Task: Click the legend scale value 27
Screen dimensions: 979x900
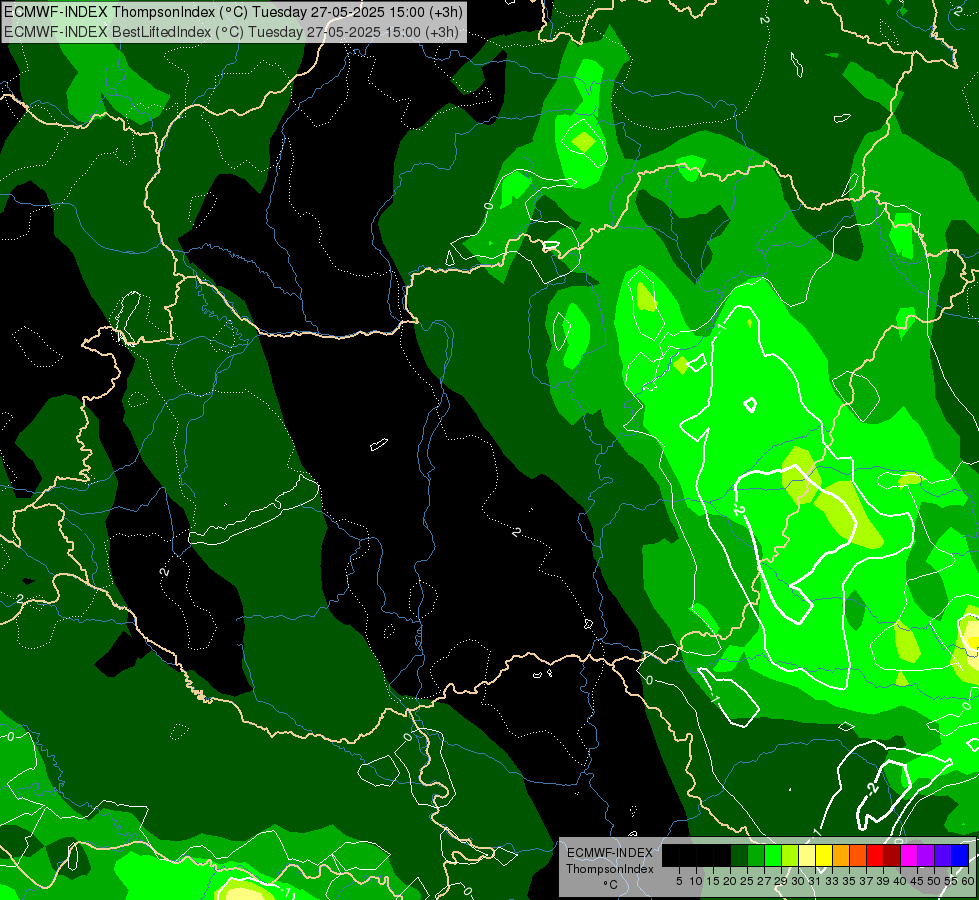Action: pyautogui.click(x=764, y=881)
